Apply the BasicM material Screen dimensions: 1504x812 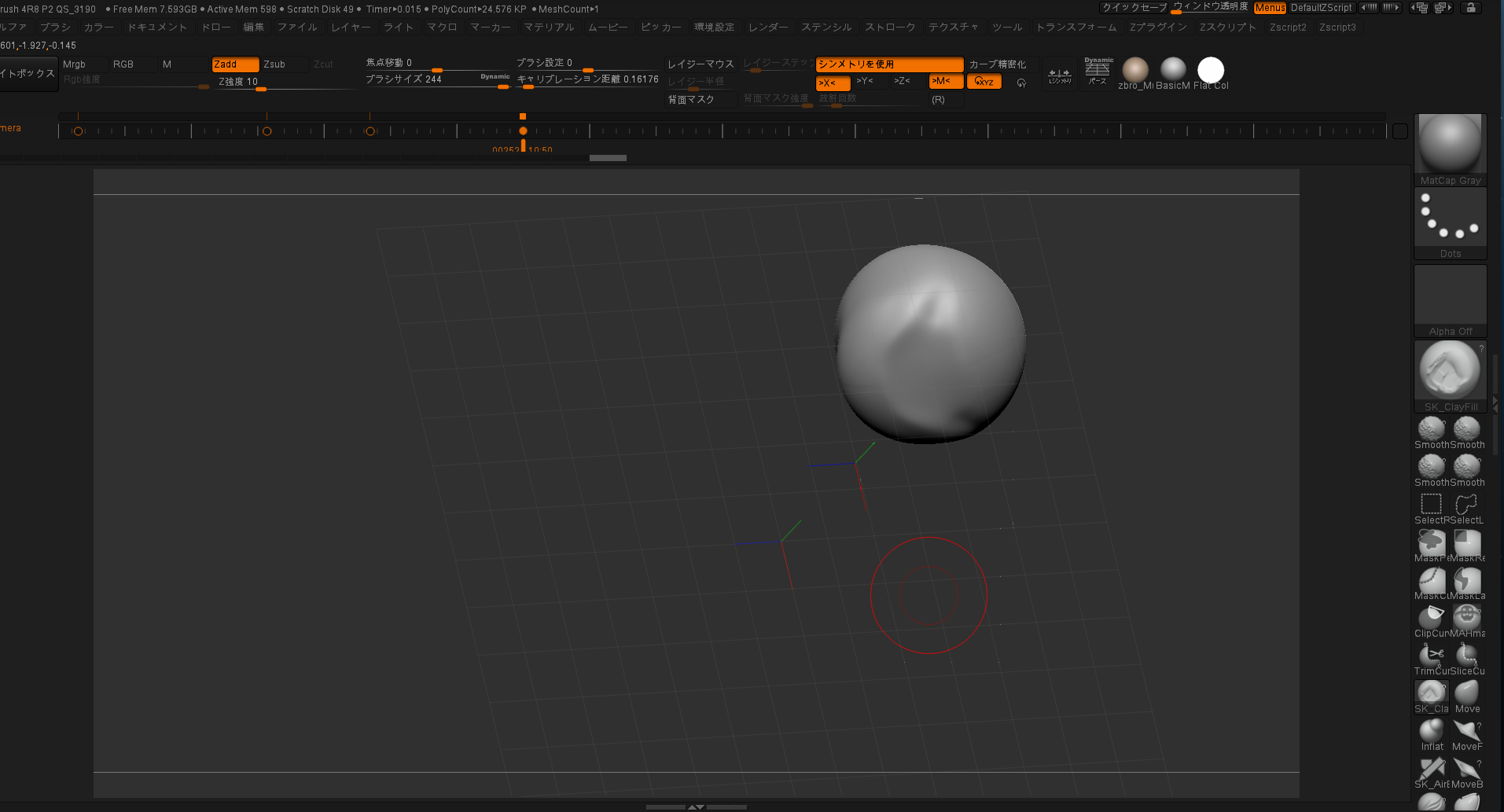[x=1173, y=73]
